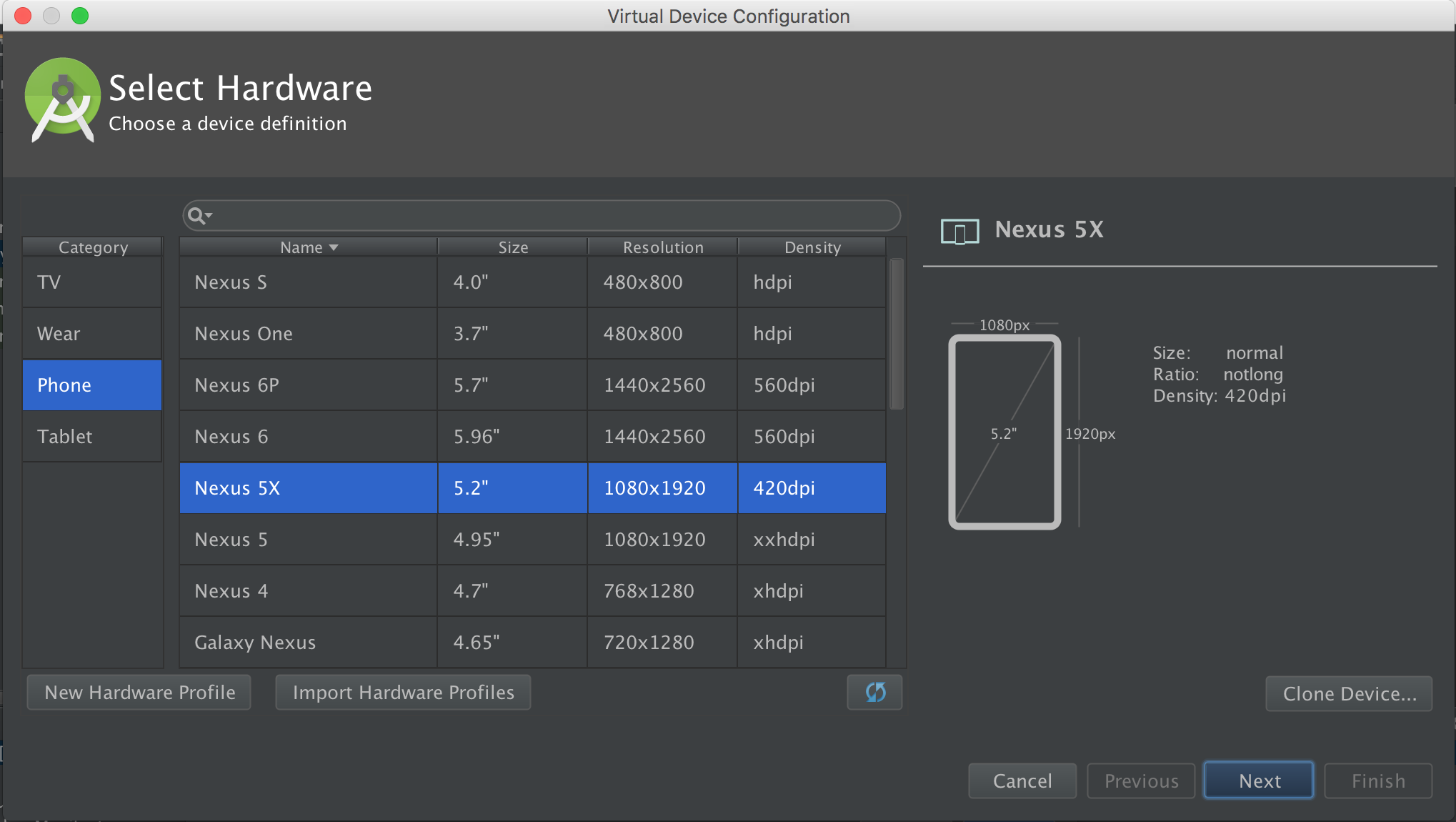Screen dimensions: 1456x822
Task: Sort list by Density column header
Action: (x=812, y=247)
